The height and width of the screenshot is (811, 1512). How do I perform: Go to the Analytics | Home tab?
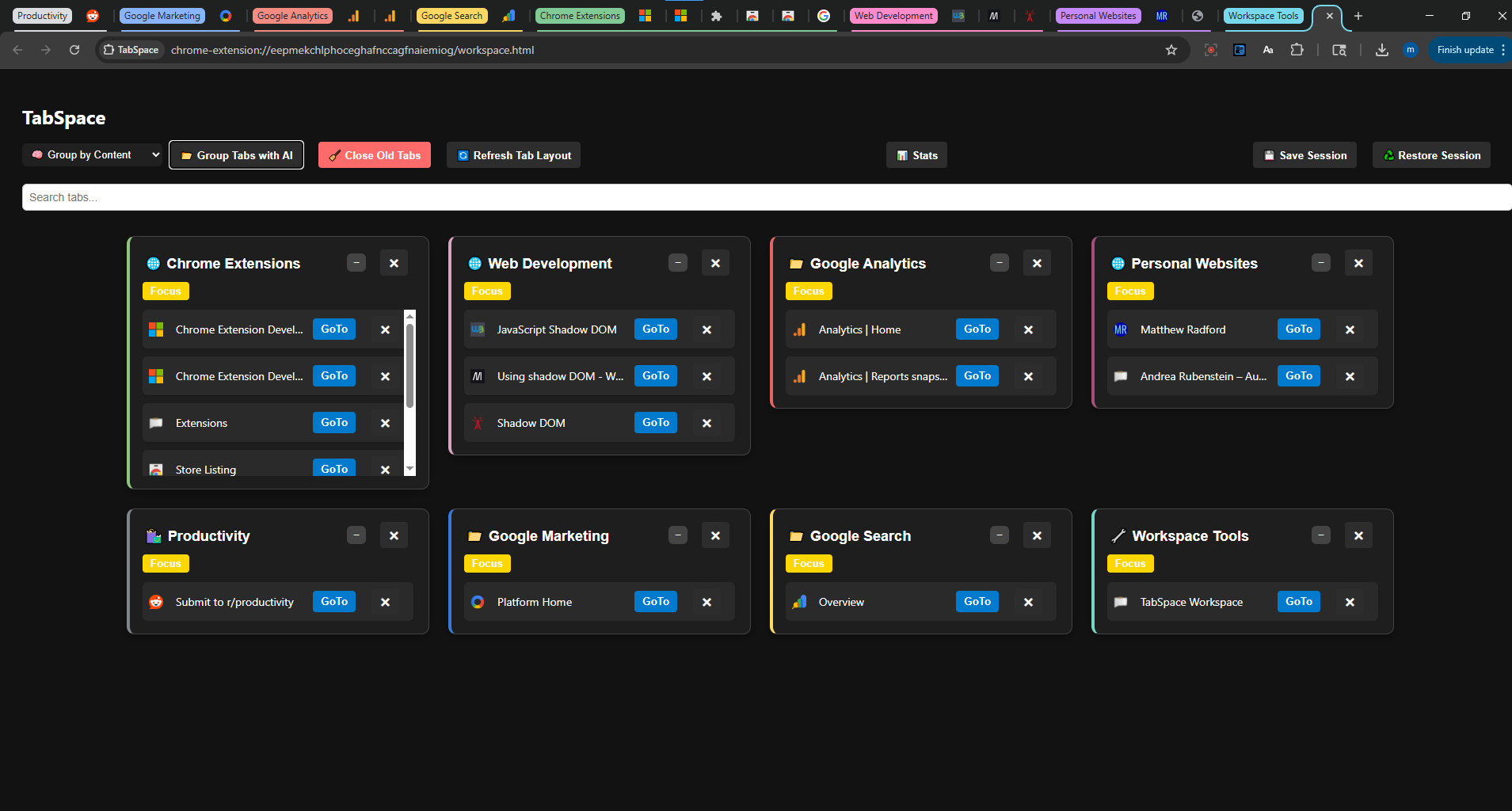[977, 329]
